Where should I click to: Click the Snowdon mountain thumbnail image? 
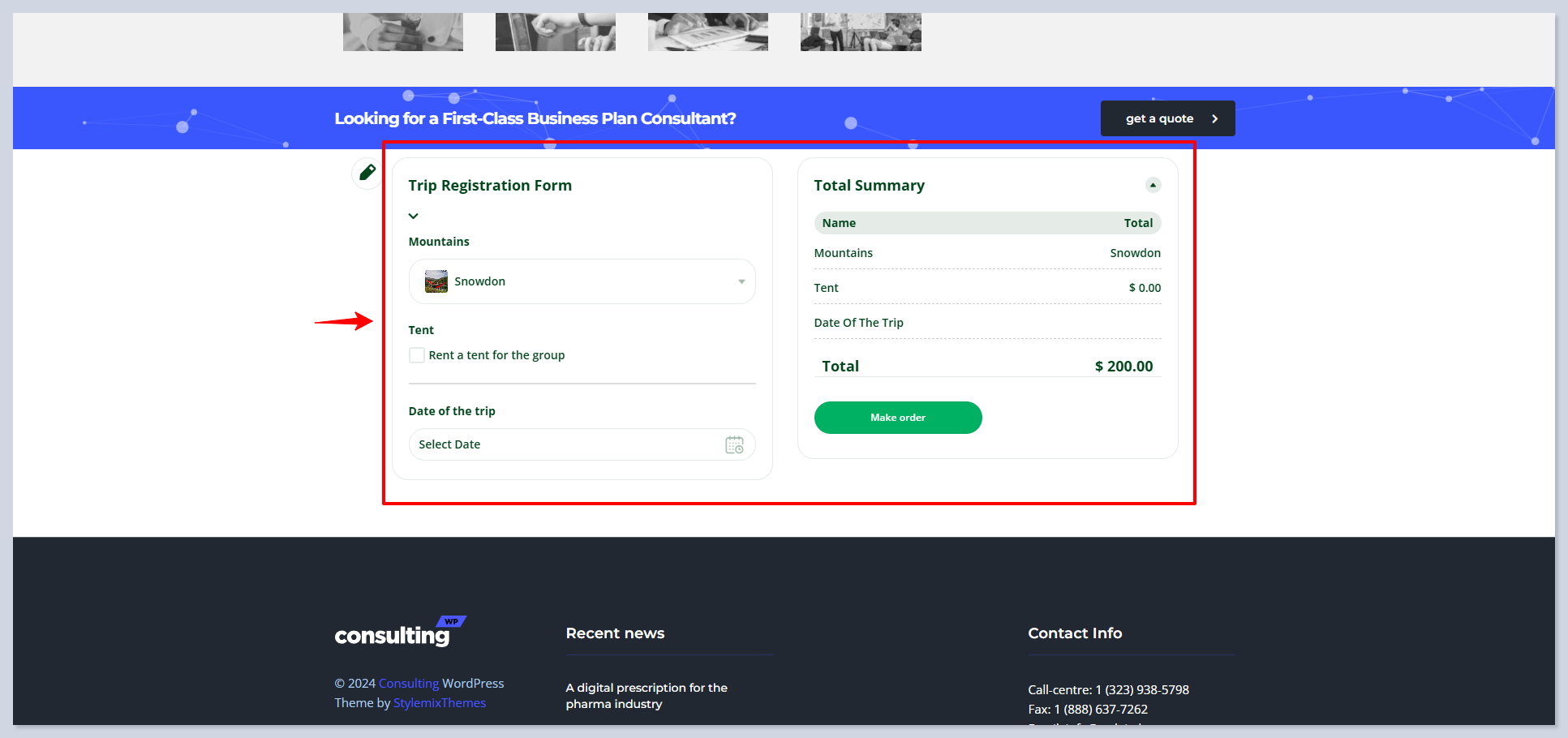coord(436,281)
